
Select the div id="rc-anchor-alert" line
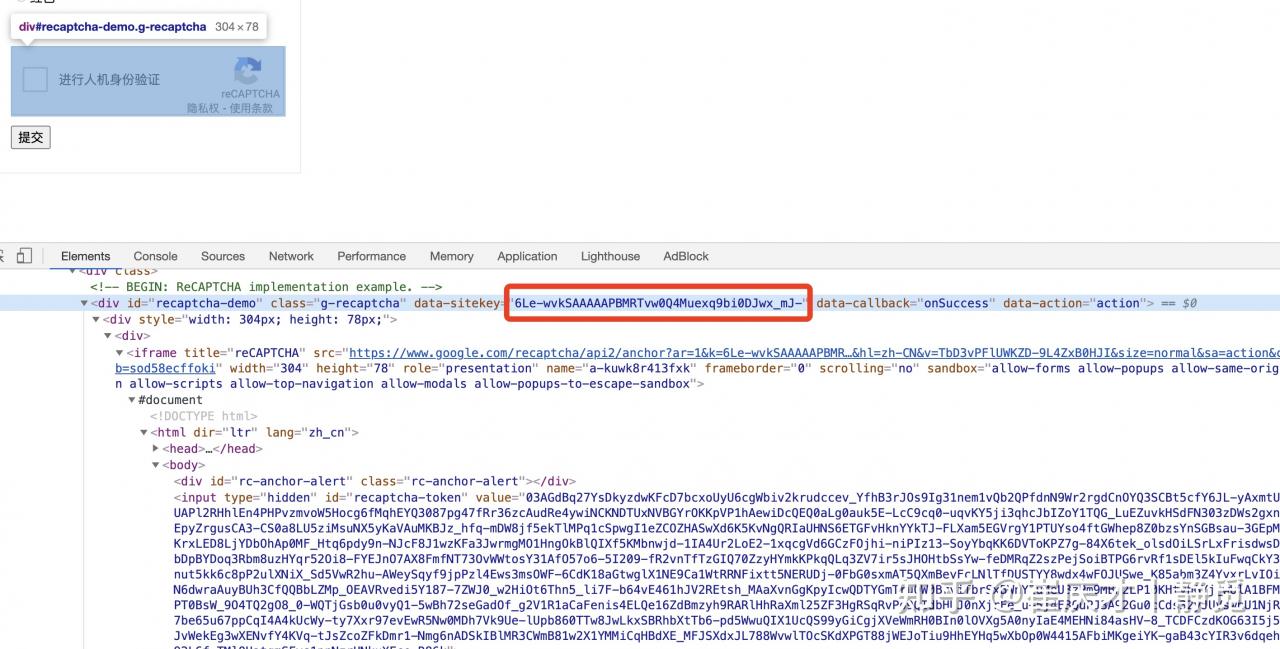[375, 481]
